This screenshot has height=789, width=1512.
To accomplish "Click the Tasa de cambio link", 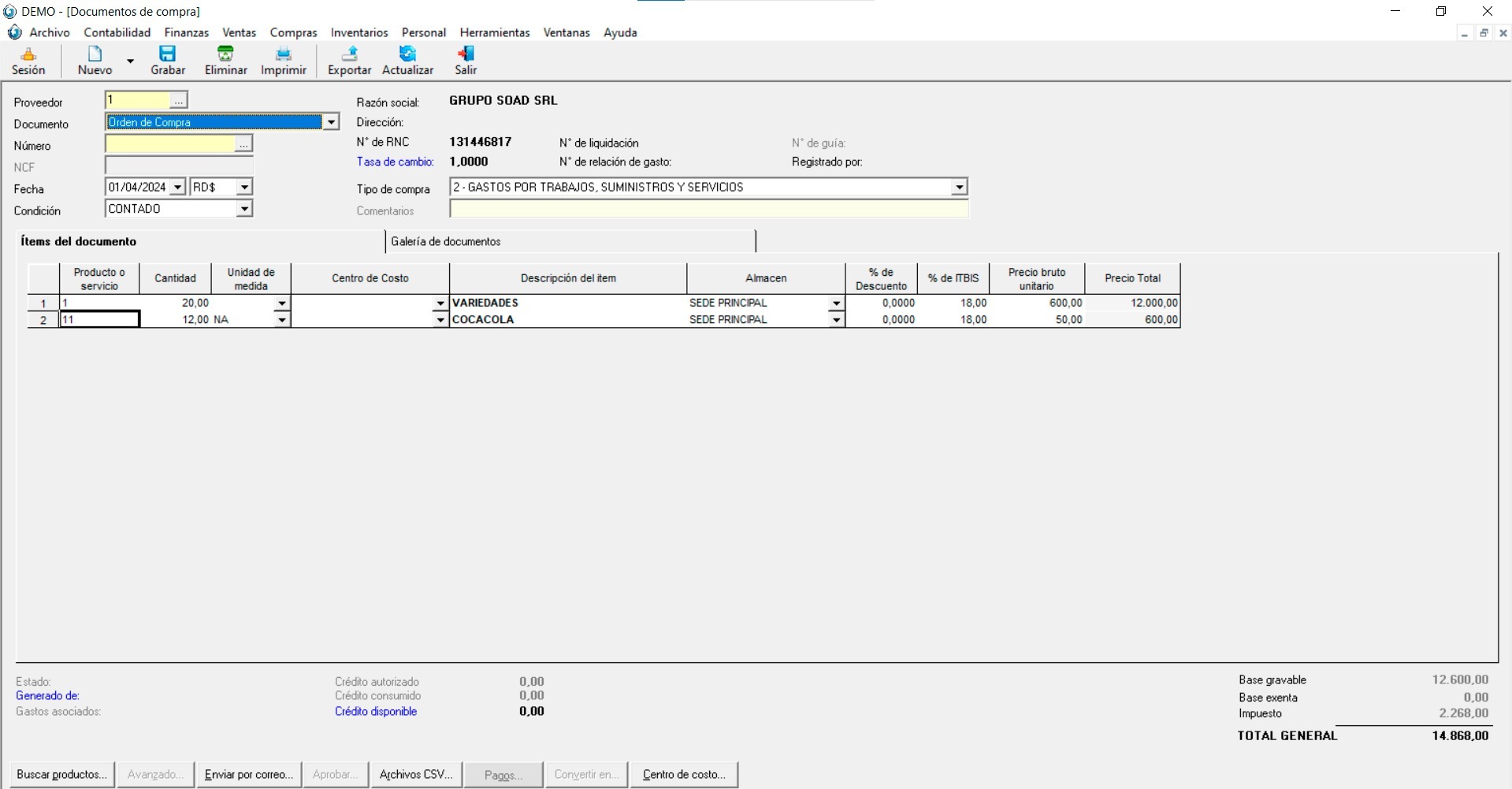I will click(395, 162).
